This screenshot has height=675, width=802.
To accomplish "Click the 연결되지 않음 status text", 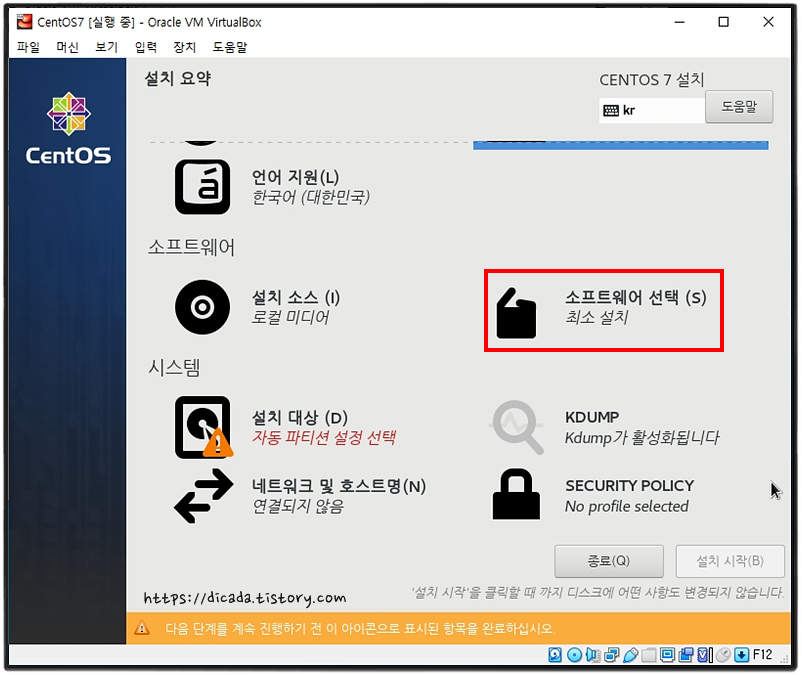I will (298, 506).
